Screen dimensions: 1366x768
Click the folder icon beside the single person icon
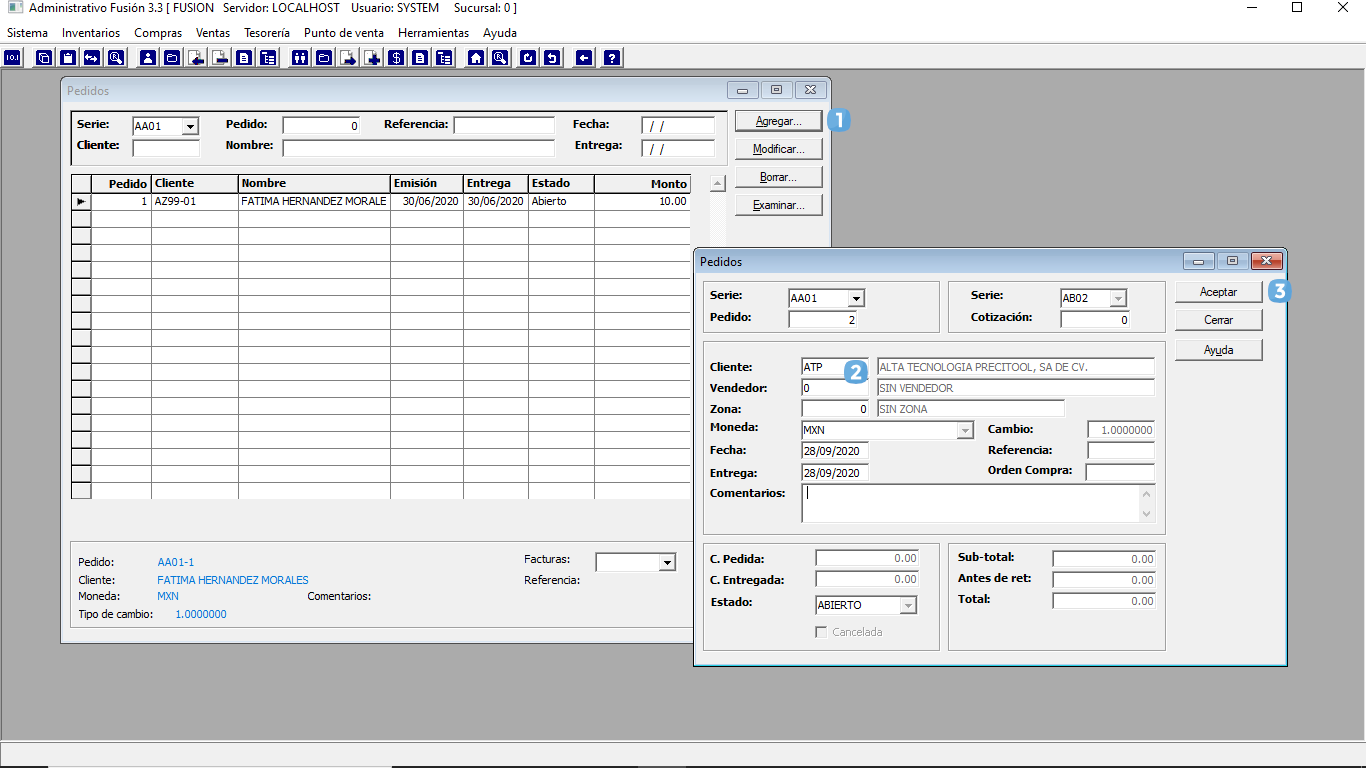tap(172, 58)
